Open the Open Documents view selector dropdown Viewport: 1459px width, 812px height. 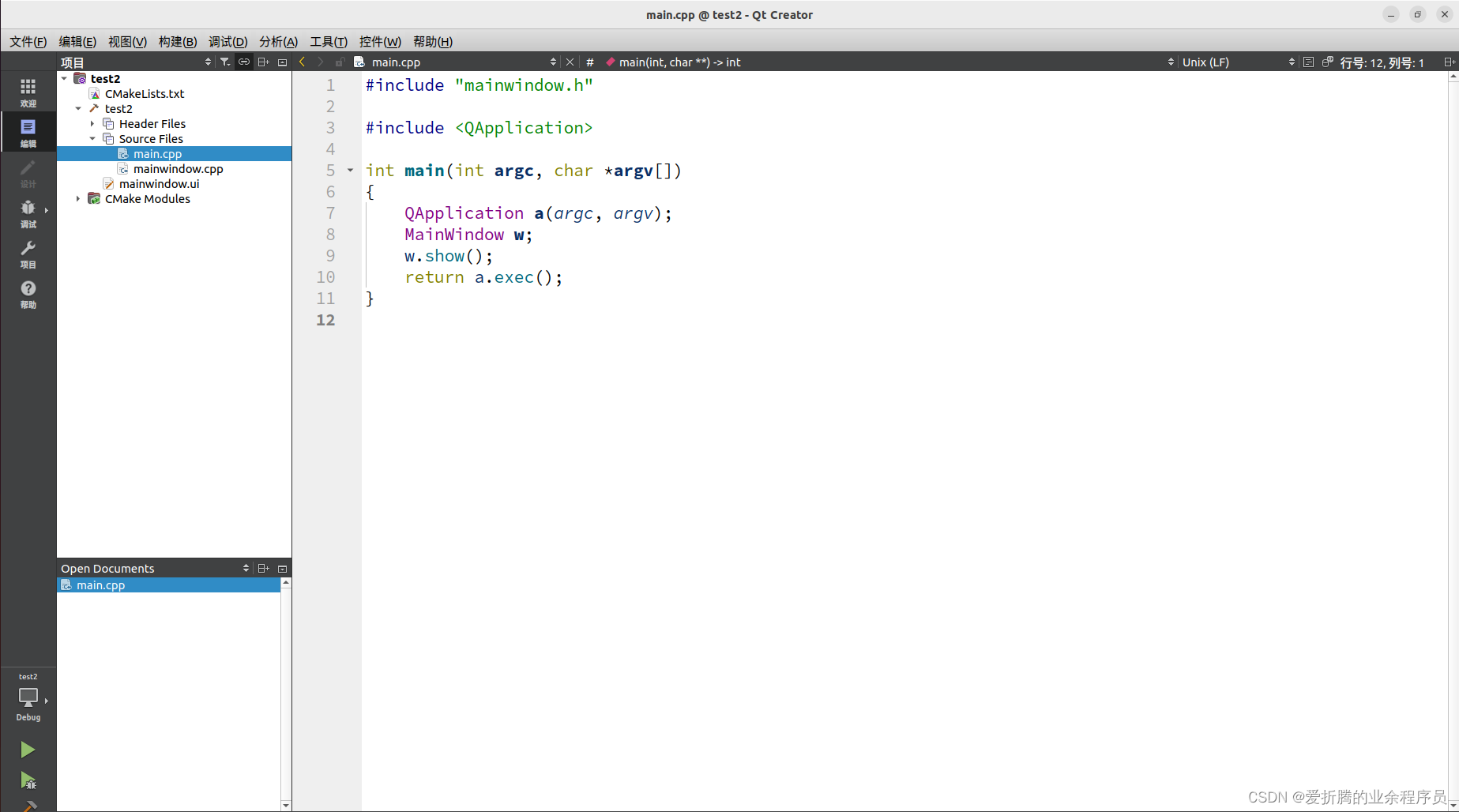[155, 568]
